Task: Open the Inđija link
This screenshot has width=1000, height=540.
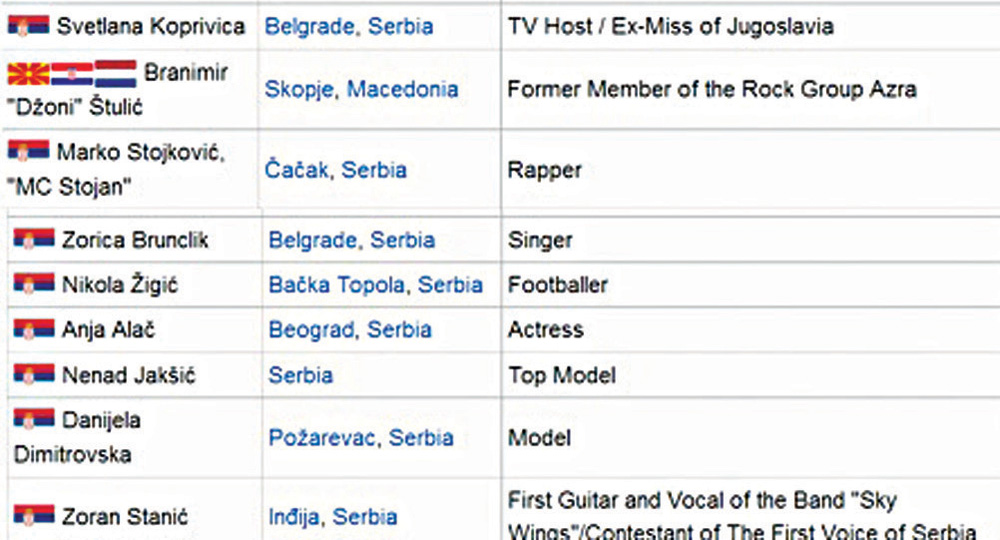Action: [293, 517]
